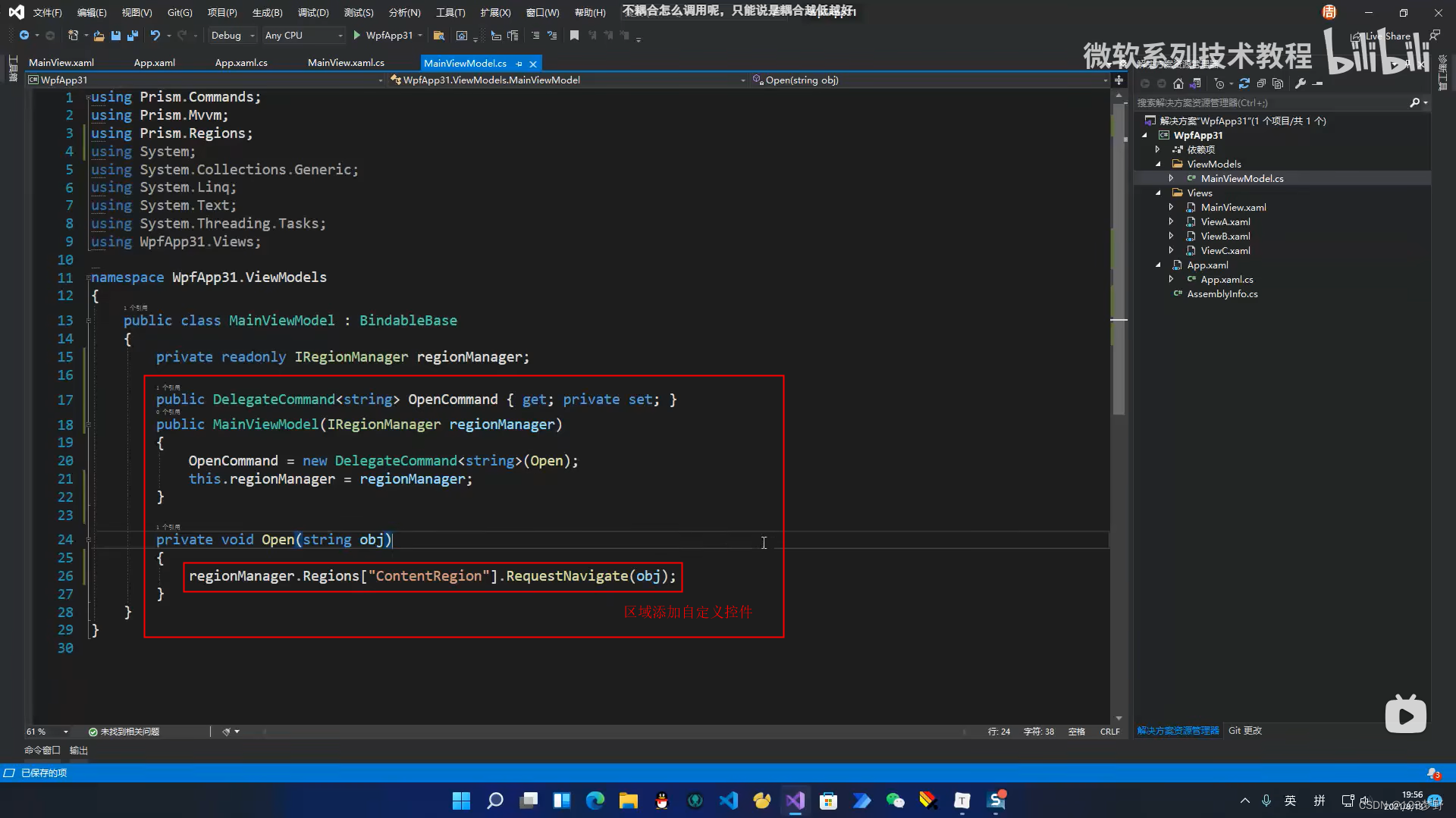Click the pending changes filter clock icon
This screenshot has height=818, width=1456.
1219,83
